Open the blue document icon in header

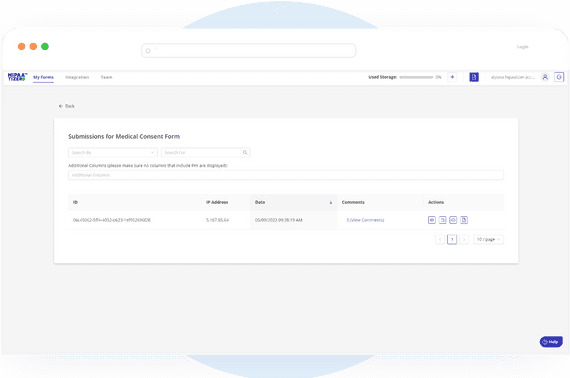point(474,77)
